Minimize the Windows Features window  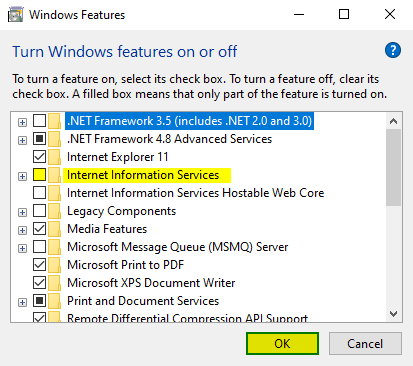pyautogui.click(x=299, y=15)
